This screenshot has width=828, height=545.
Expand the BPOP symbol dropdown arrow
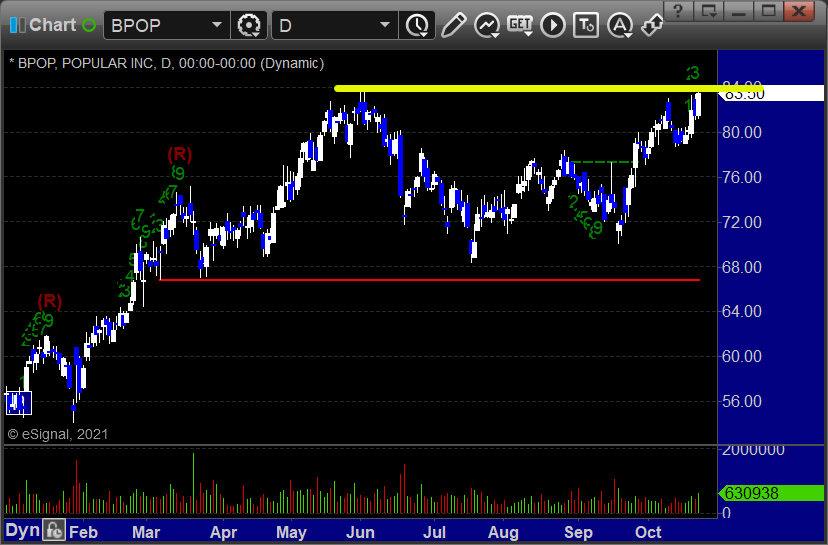tap(217, 25)
